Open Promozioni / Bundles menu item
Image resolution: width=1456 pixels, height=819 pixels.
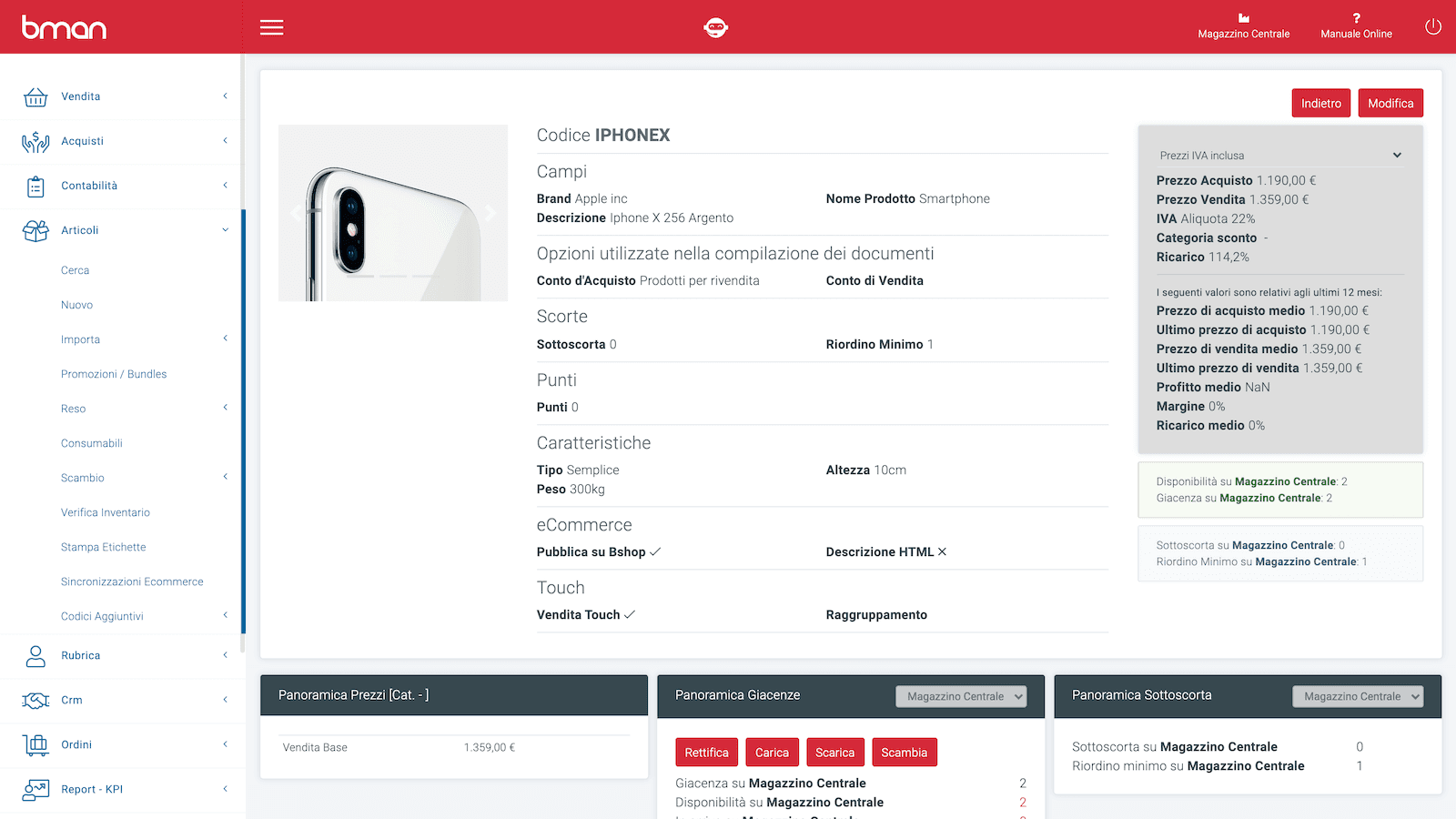[x=114, y=374]
